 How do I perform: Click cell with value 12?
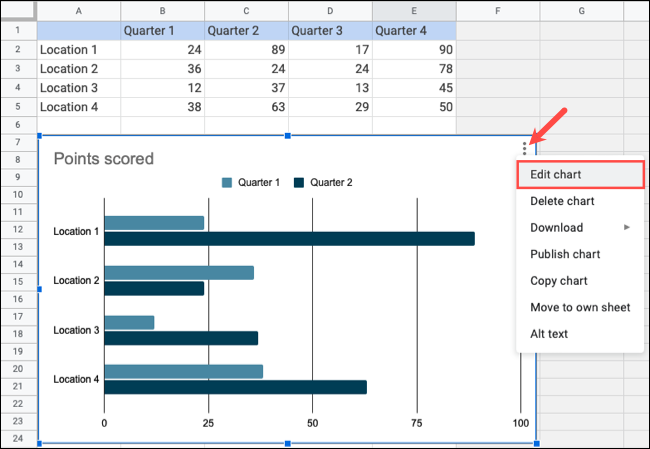(162, 88)
